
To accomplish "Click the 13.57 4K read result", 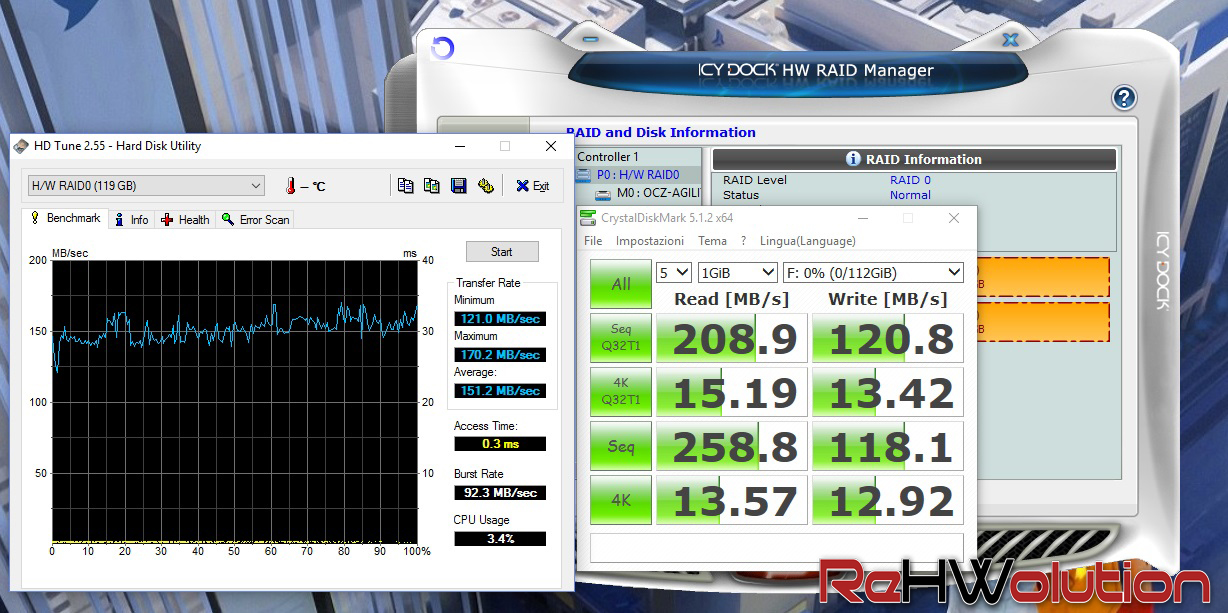I will (x=731, y=500).
